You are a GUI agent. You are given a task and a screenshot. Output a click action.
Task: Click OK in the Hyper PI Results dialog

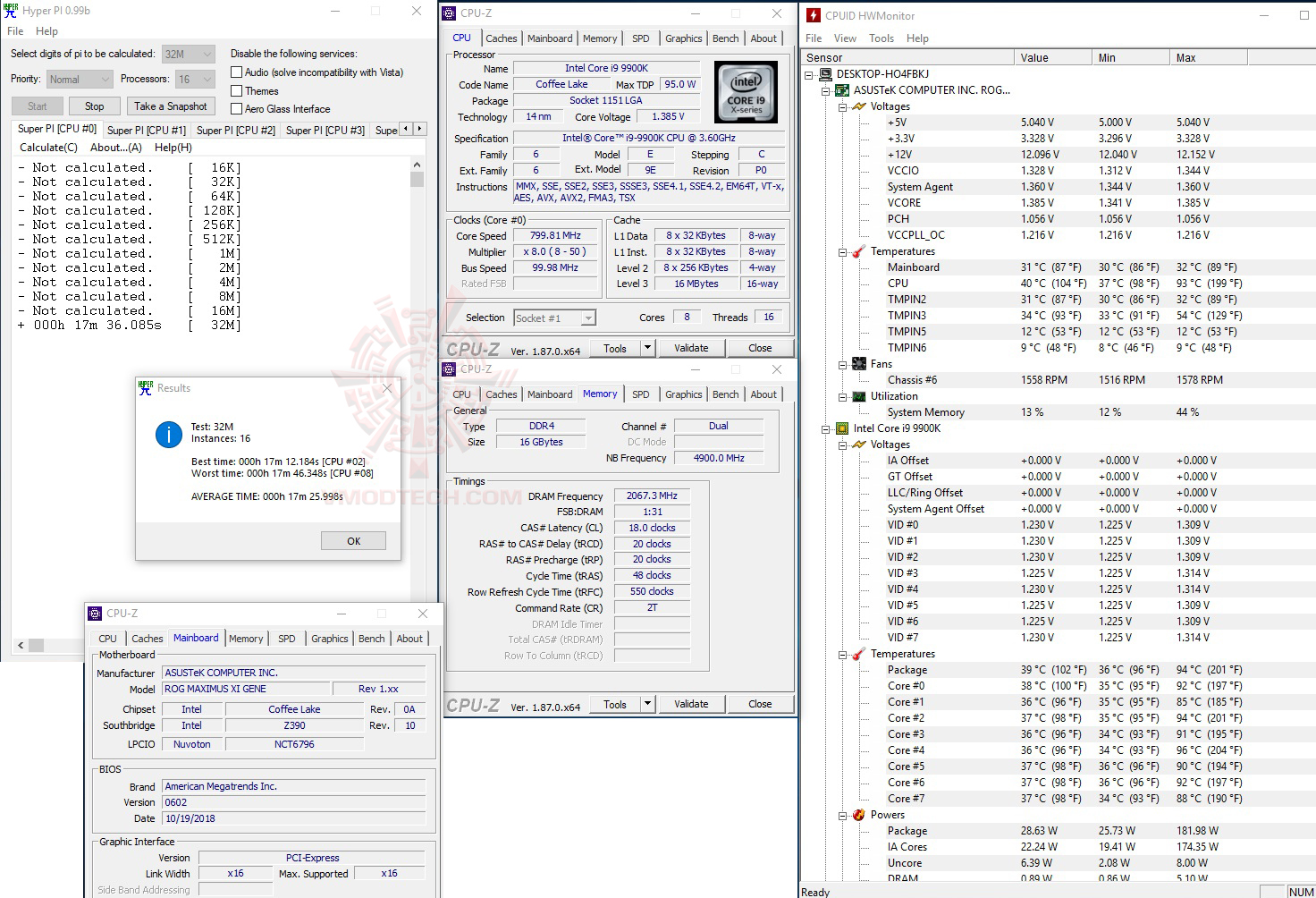(x=353, y=540)
